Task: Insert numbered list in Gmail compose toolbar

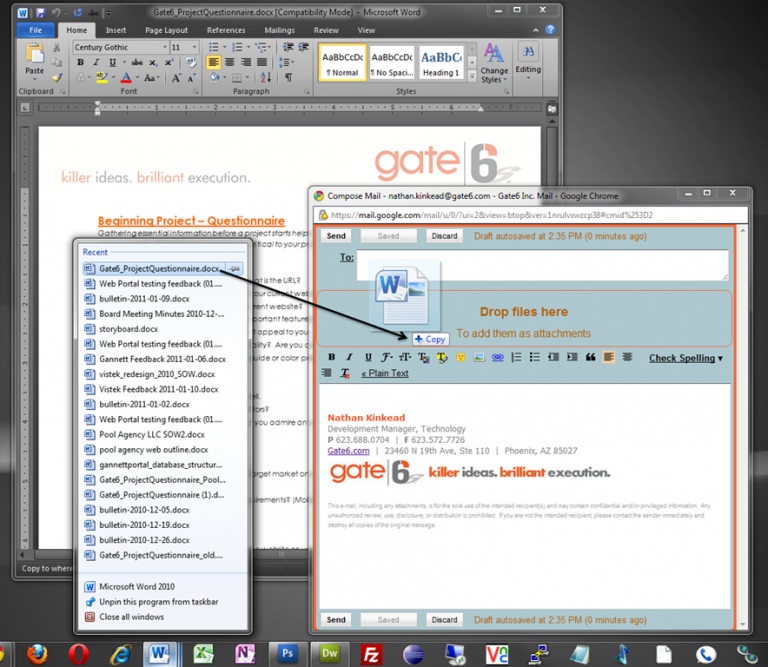Action: coord(517,357)
